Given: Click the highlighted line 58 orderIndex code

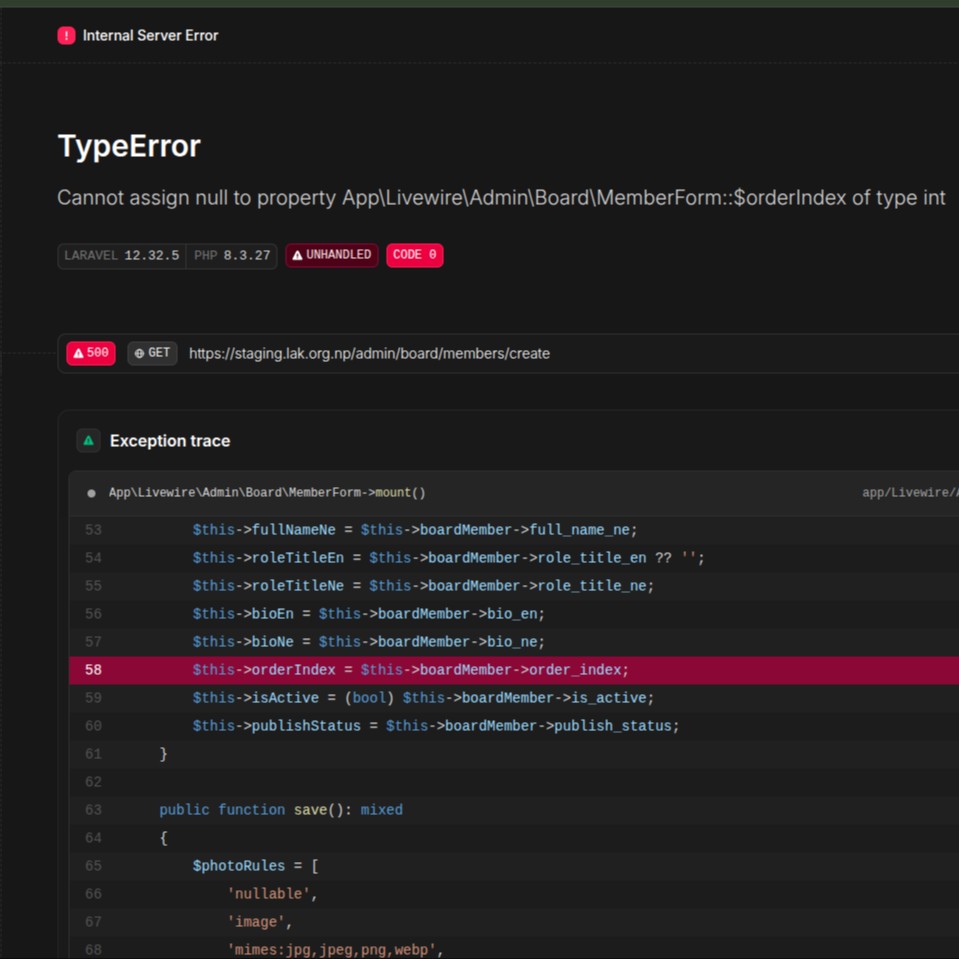Looking at the screenshot, I should 410,670.
